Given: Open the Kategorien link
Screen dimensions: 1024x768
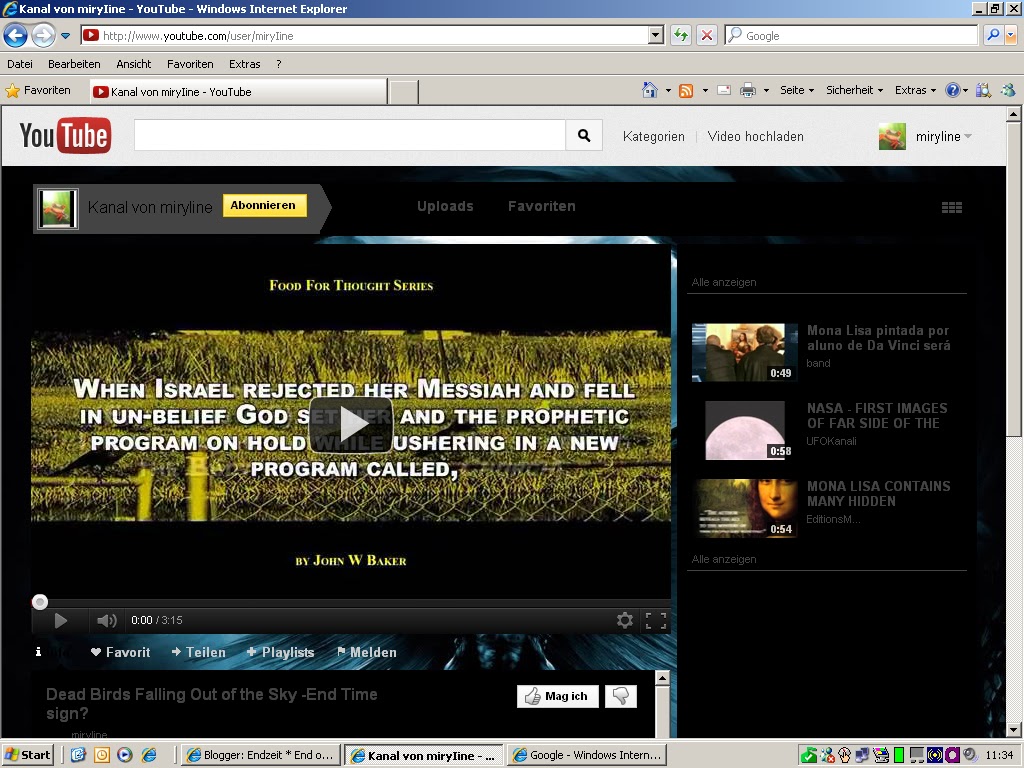Looking at the screenshot, I should click(x=654, y=136).
